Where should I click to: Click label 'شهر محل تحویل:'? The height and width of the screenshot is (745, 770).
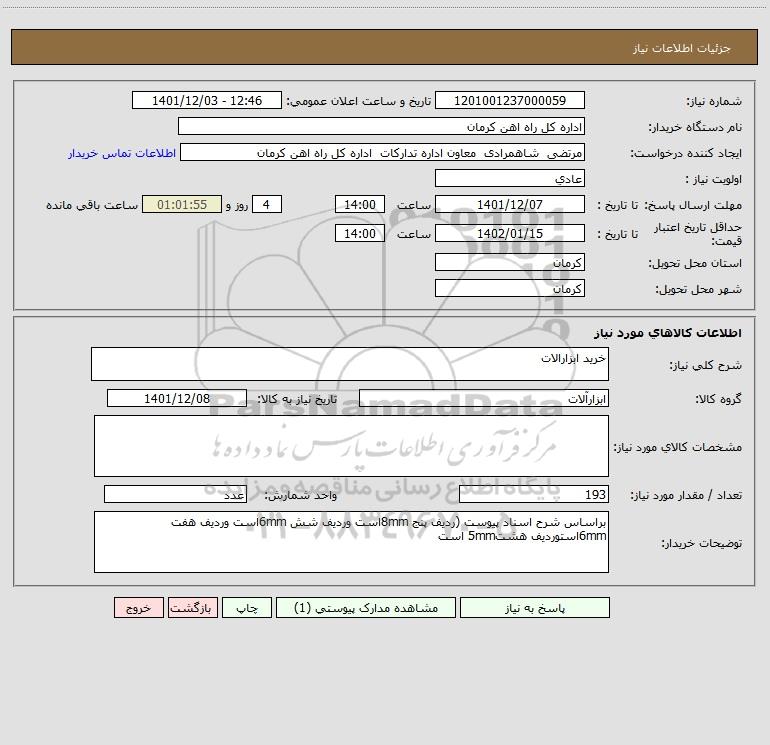coord(699,290)
